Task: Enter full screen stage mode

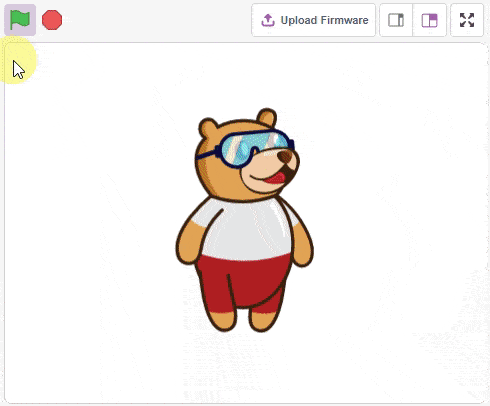Action: click(x=467, y=20)
